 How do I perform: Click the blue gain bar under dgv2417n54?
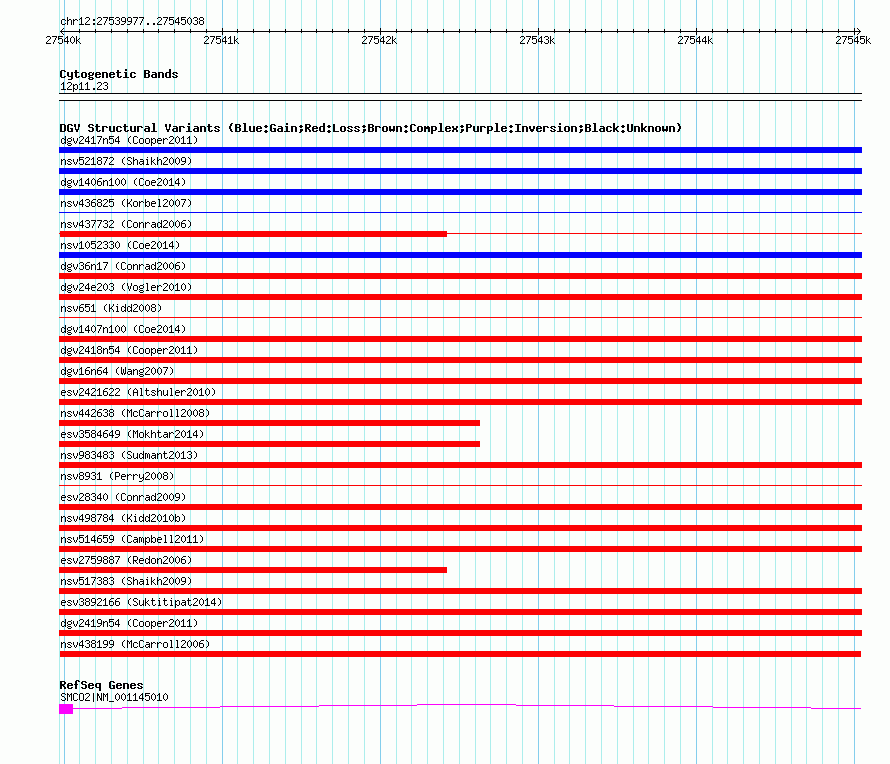(x=460, y=150)
